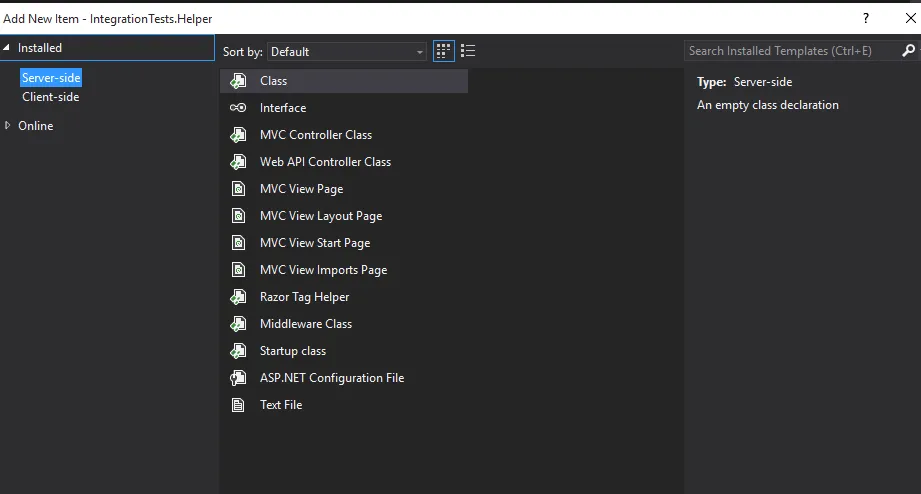
Task: Select the ASP.NET Configuration File icon
Action: pos(238,378)
